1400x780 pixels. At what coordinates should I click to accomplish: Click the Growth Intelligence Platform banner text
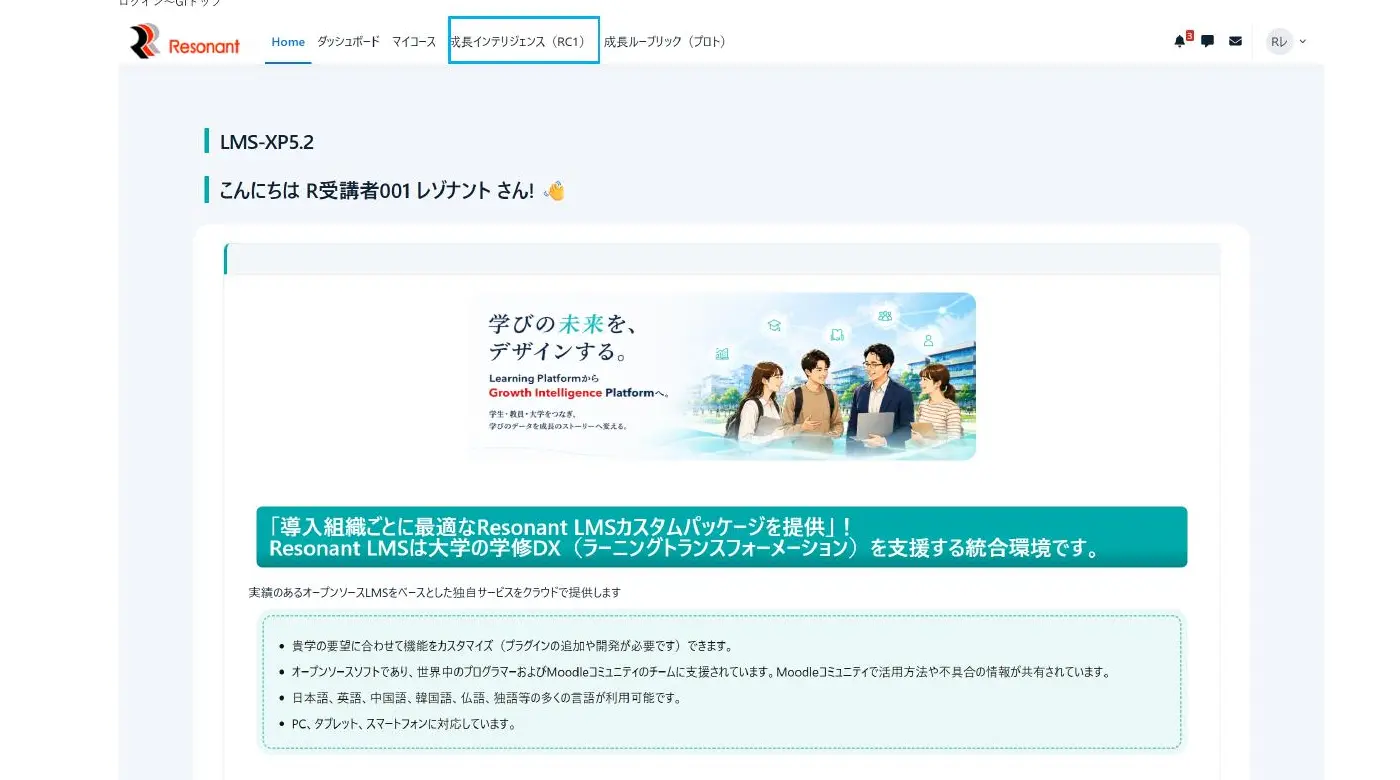(580, 393)
